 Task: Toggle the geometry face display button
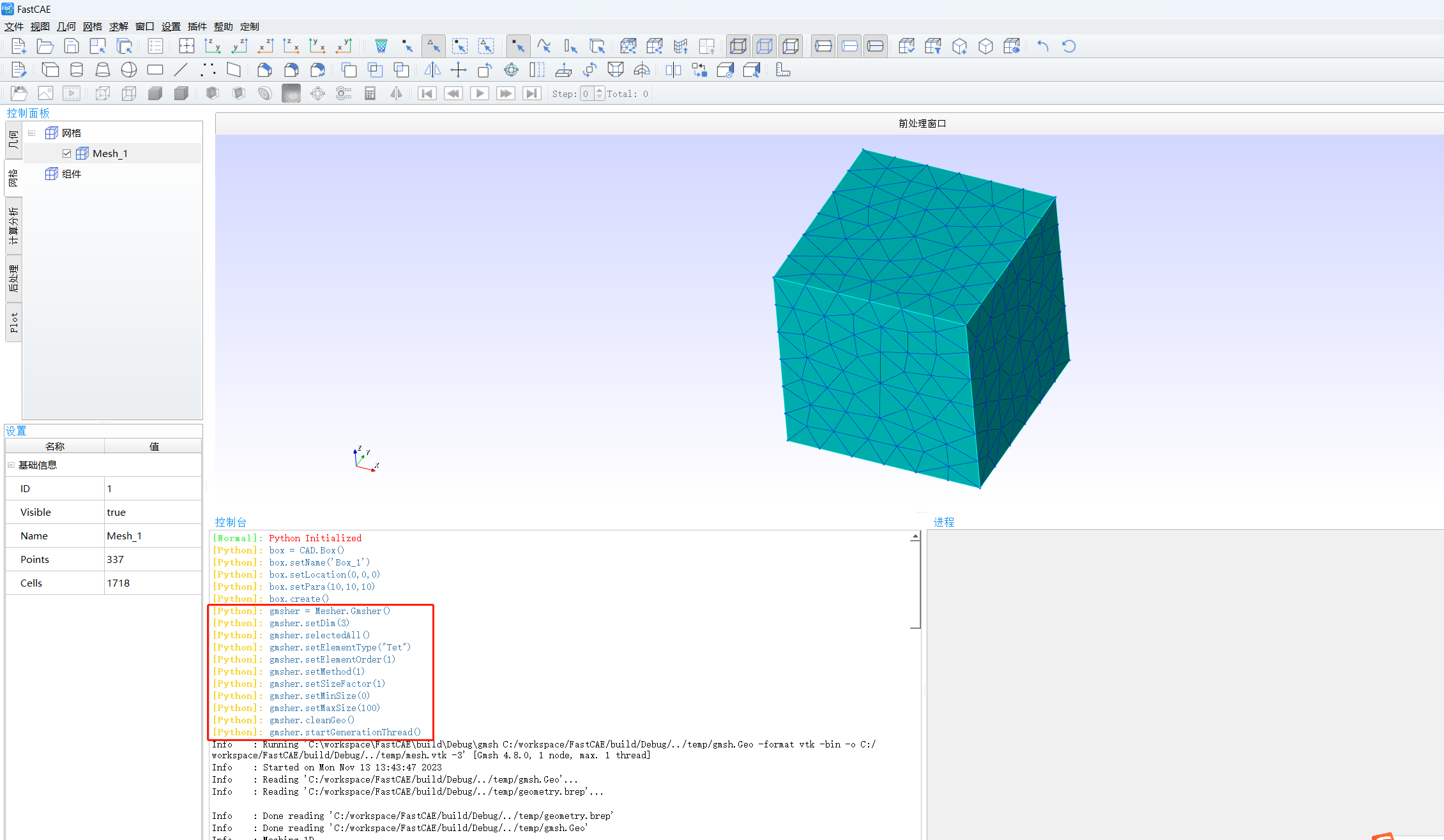876,46
